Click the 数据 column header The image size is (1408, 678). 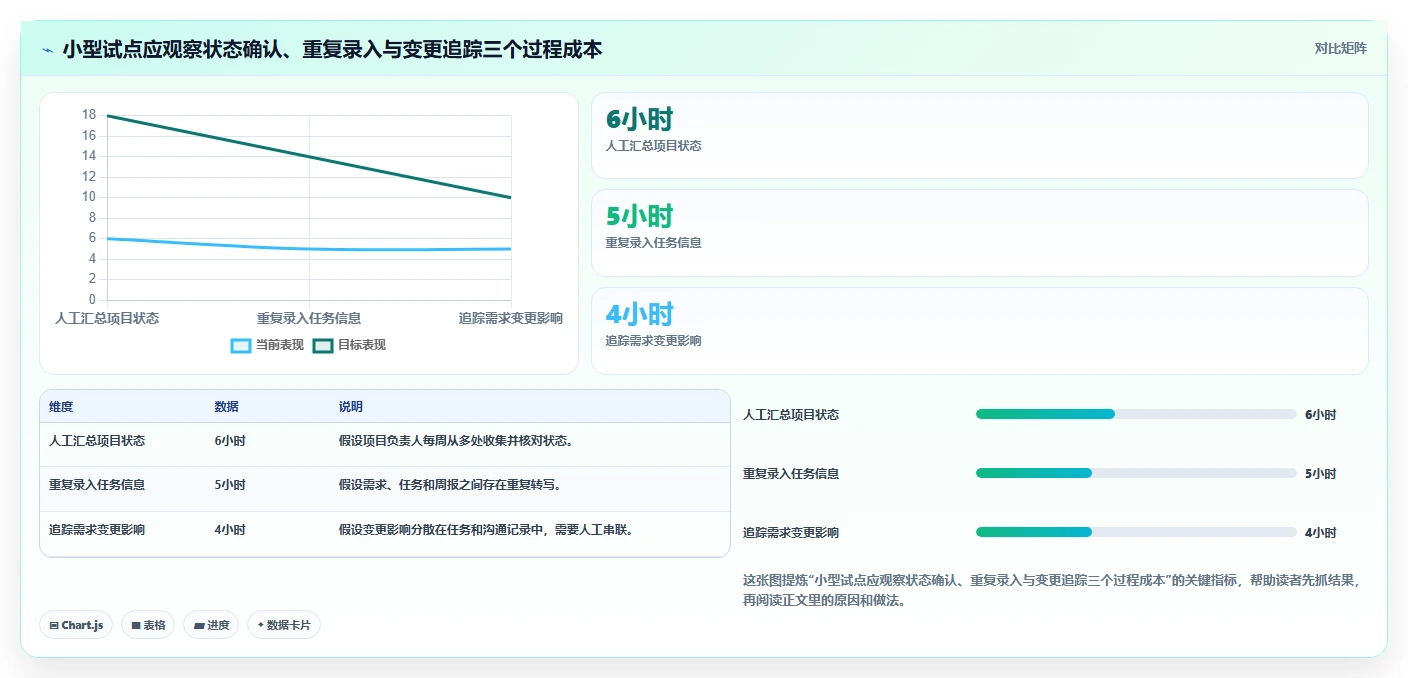pyautogui.click(x=226, y=407)
